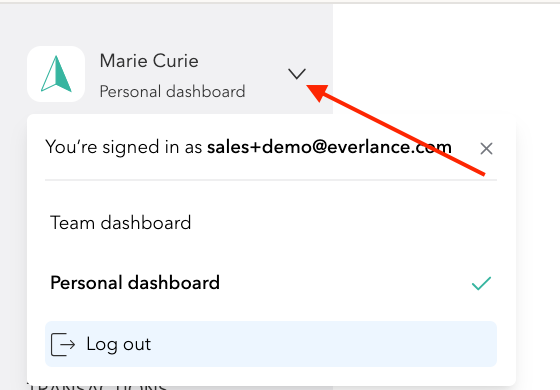Close the signed-in account popup

(486, 149)
